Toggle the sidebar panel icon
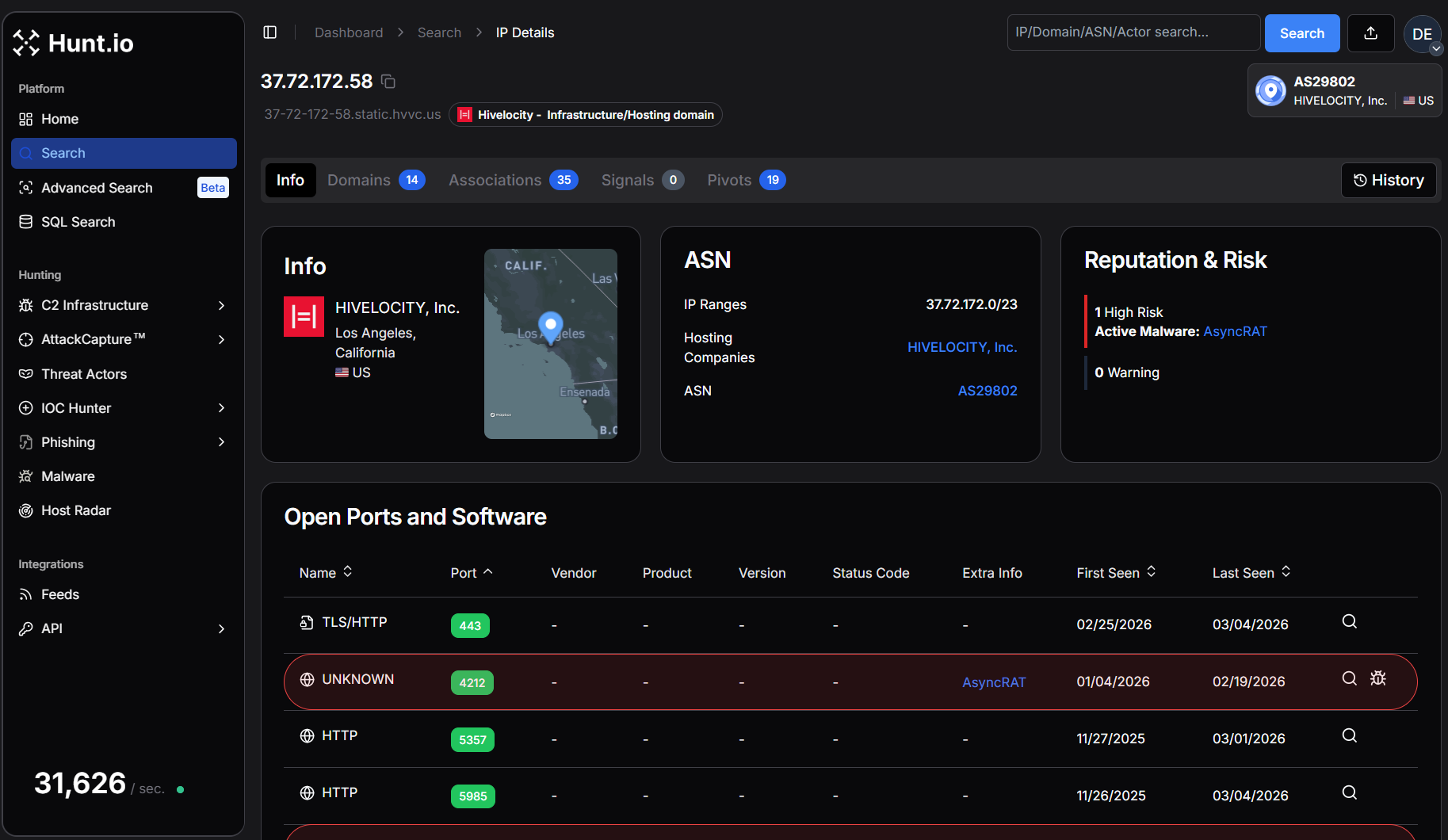Image resolution: width=1448 pixels, height=840 pixels. click(x=270, y=32)
